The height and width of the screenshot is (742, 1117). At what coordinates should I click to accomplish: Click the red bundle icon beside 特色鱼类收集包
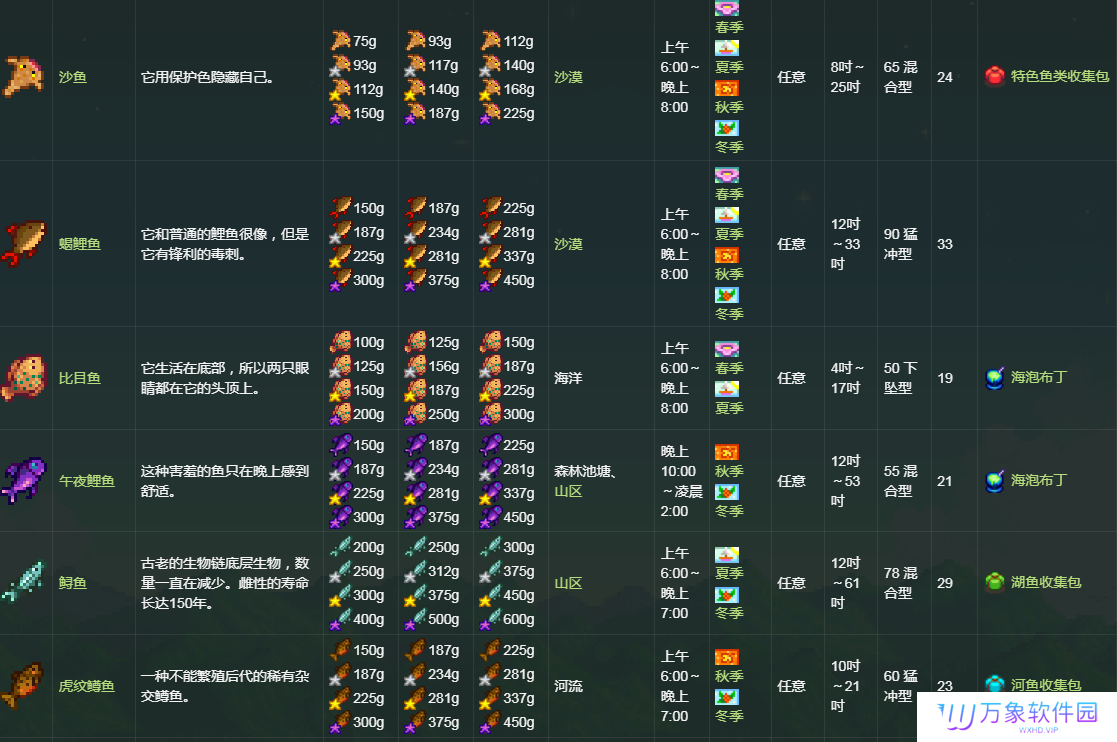(994, 75)
